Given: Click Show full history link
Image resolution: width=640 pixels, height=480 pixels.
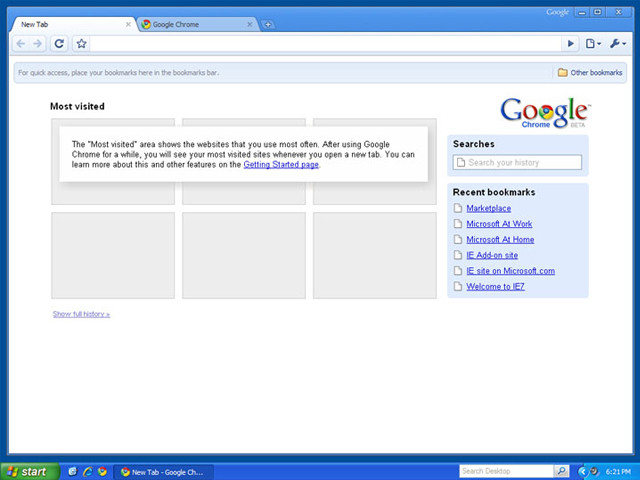Looking at the screenshot, I should point(81,314).
